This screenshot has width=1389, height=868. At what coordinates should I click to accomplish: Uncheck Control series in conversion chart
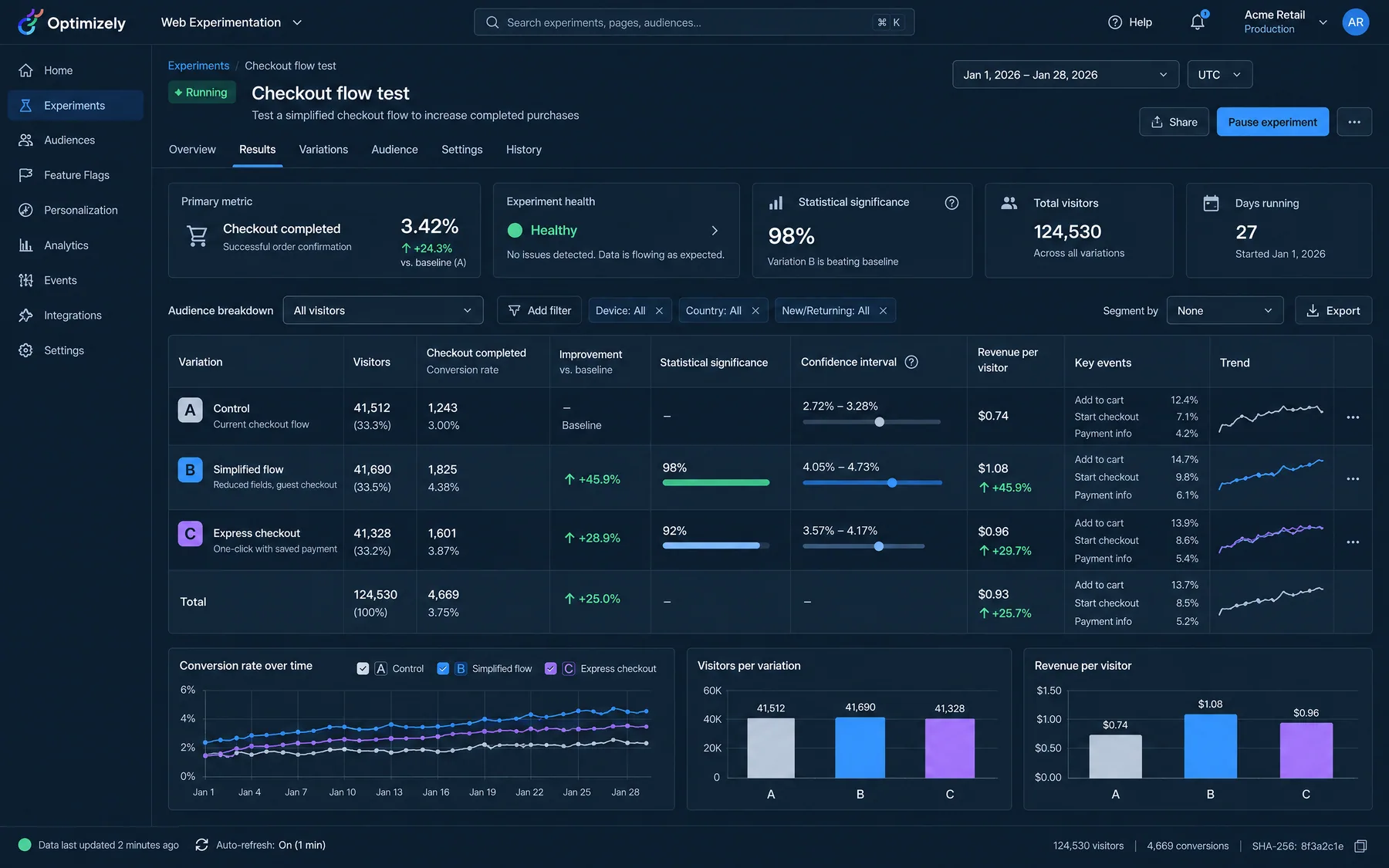(x=363, y=669)
